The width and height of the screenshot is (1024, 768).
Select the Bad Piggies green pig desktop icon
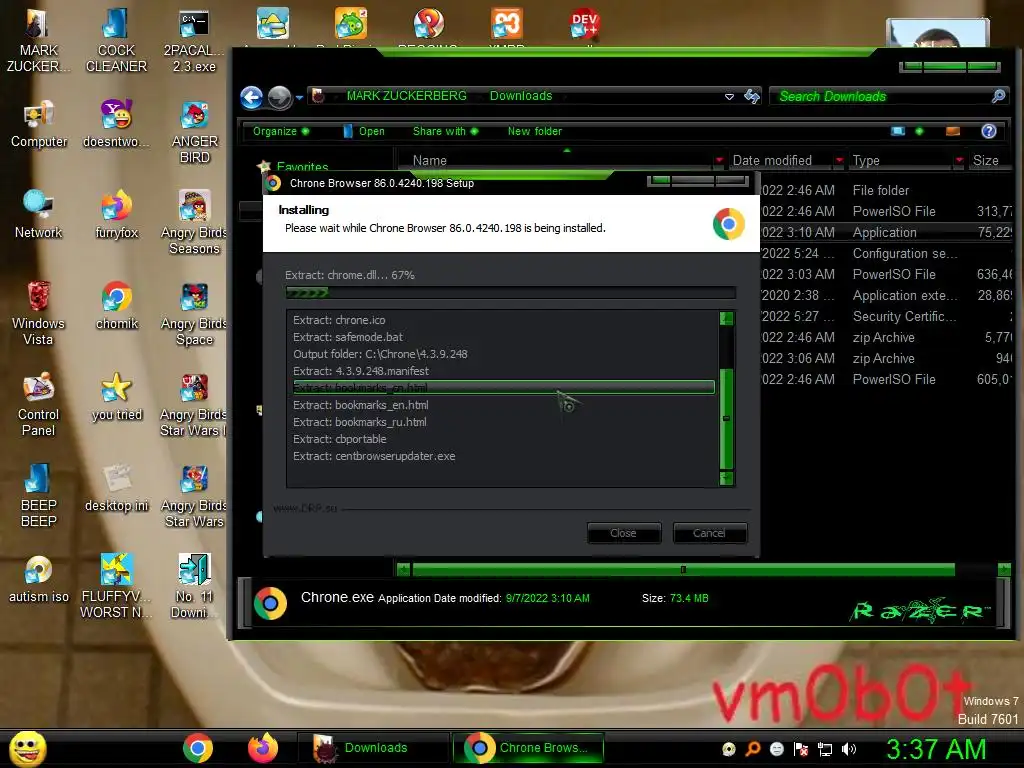coord(351,25)
